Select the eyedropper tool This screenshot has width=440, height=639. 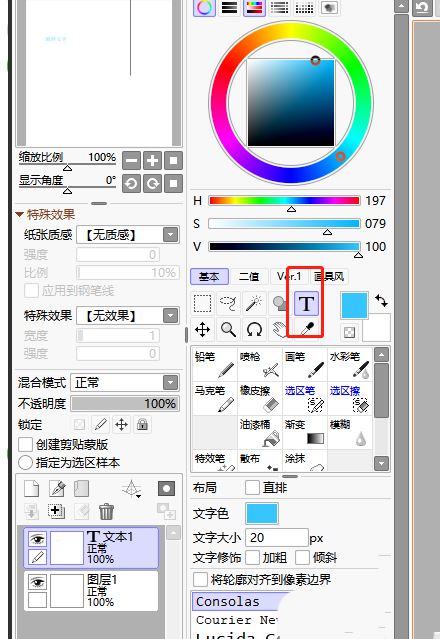[306, 328]
